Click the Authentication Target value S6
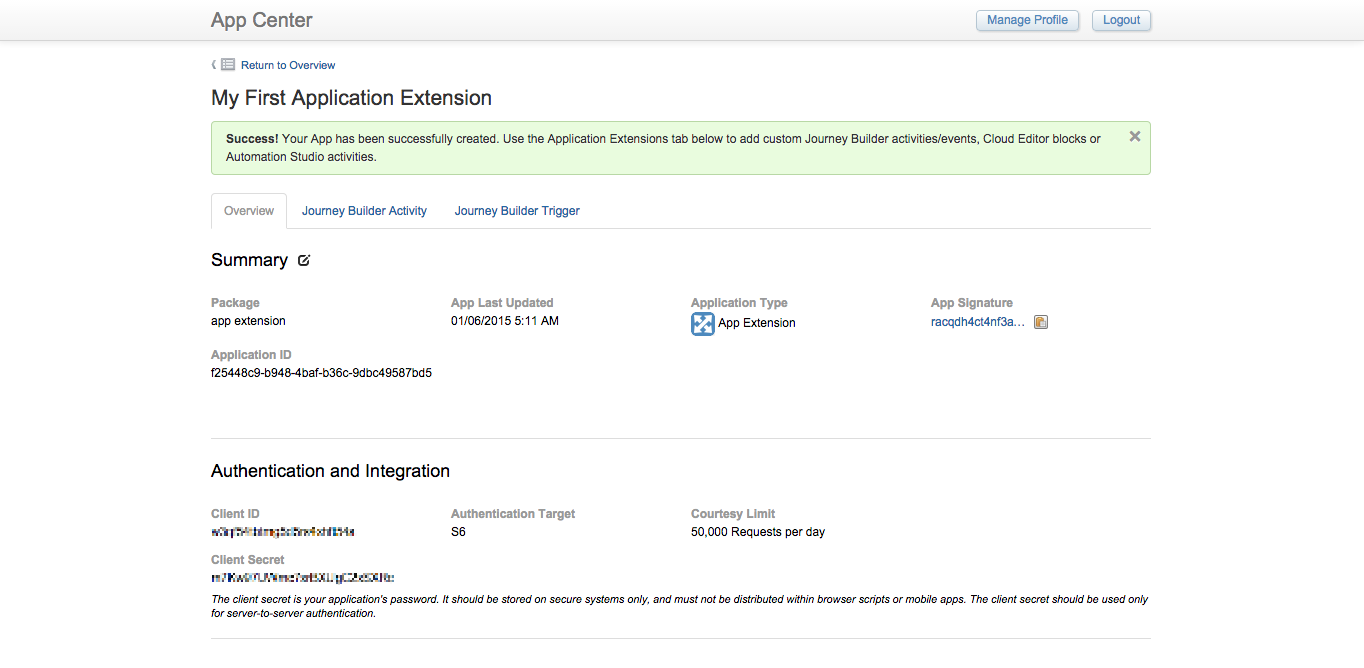This screenshot has width=1364, height=668. click(x=458, y=532)
